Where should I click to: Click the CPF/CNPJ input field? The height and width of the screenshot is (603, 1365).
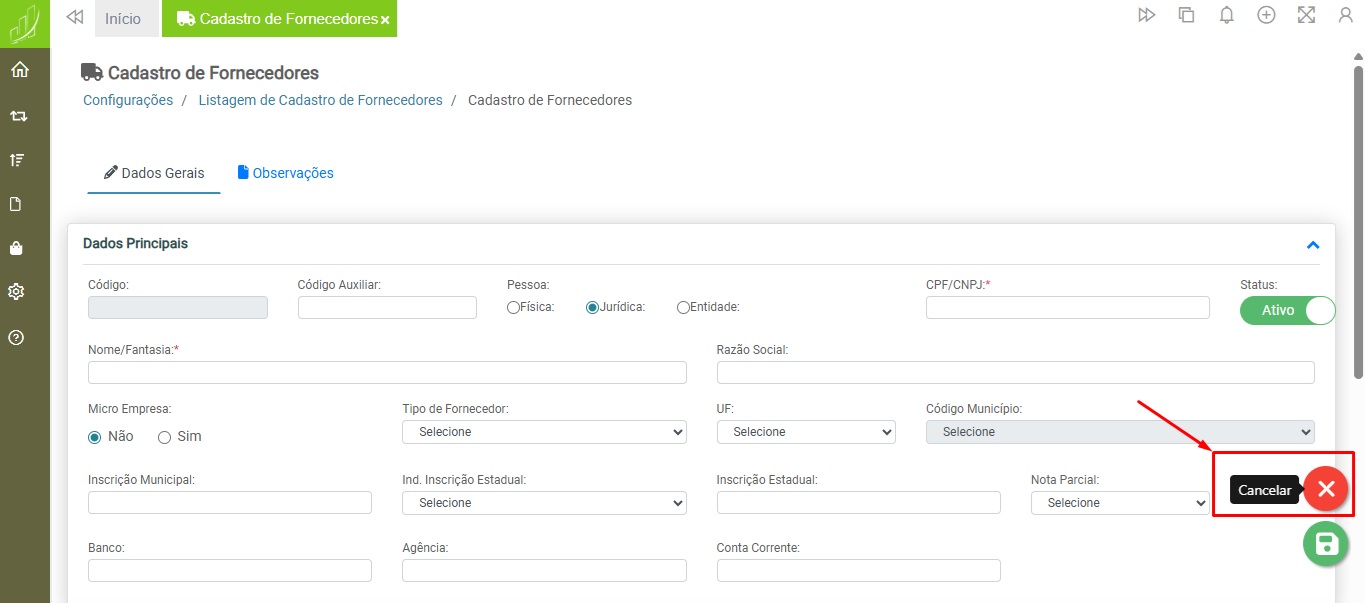click(x=1067, y=307)
